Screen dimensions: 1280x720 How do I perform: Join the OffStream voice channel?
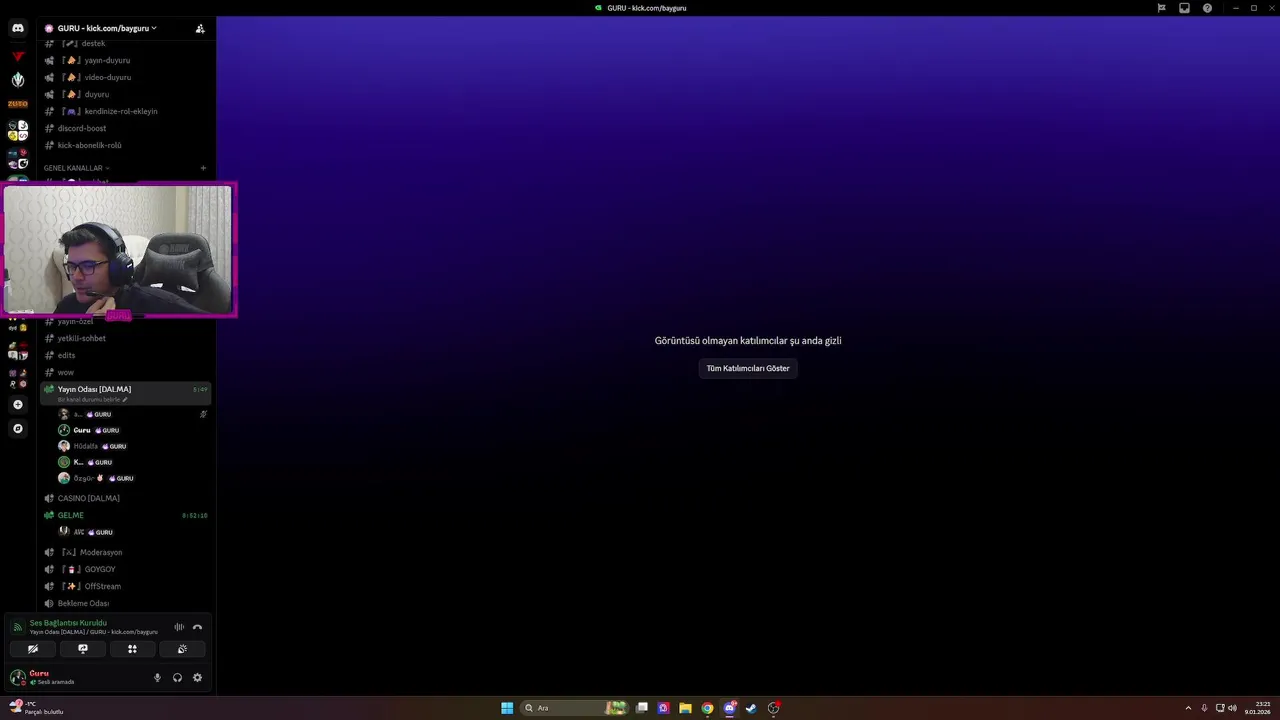[x=125, y=586]
